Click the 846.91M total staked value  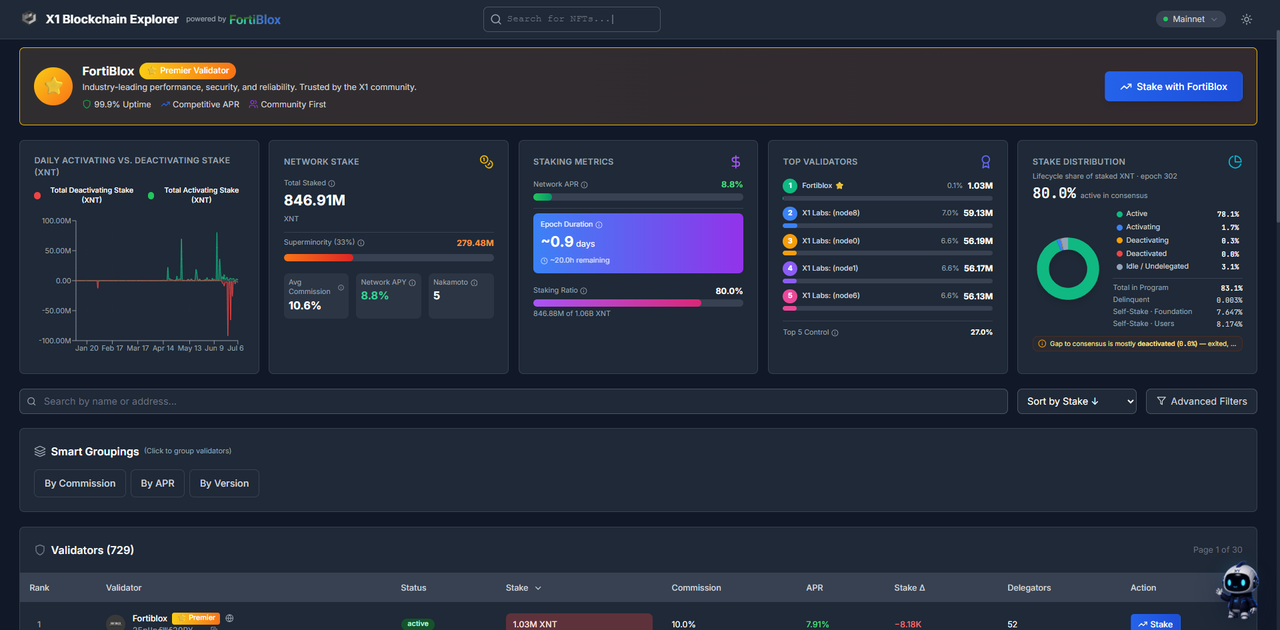[x=315, y=200]
